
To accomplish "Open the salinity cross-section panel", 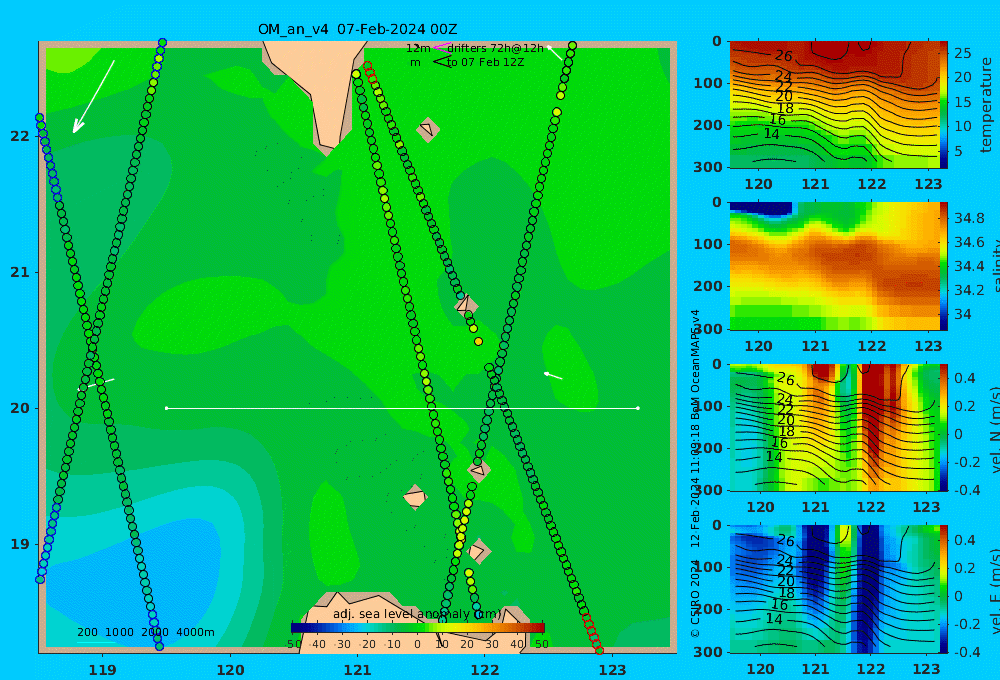I will pyautogui.click(x=834, y=266).
